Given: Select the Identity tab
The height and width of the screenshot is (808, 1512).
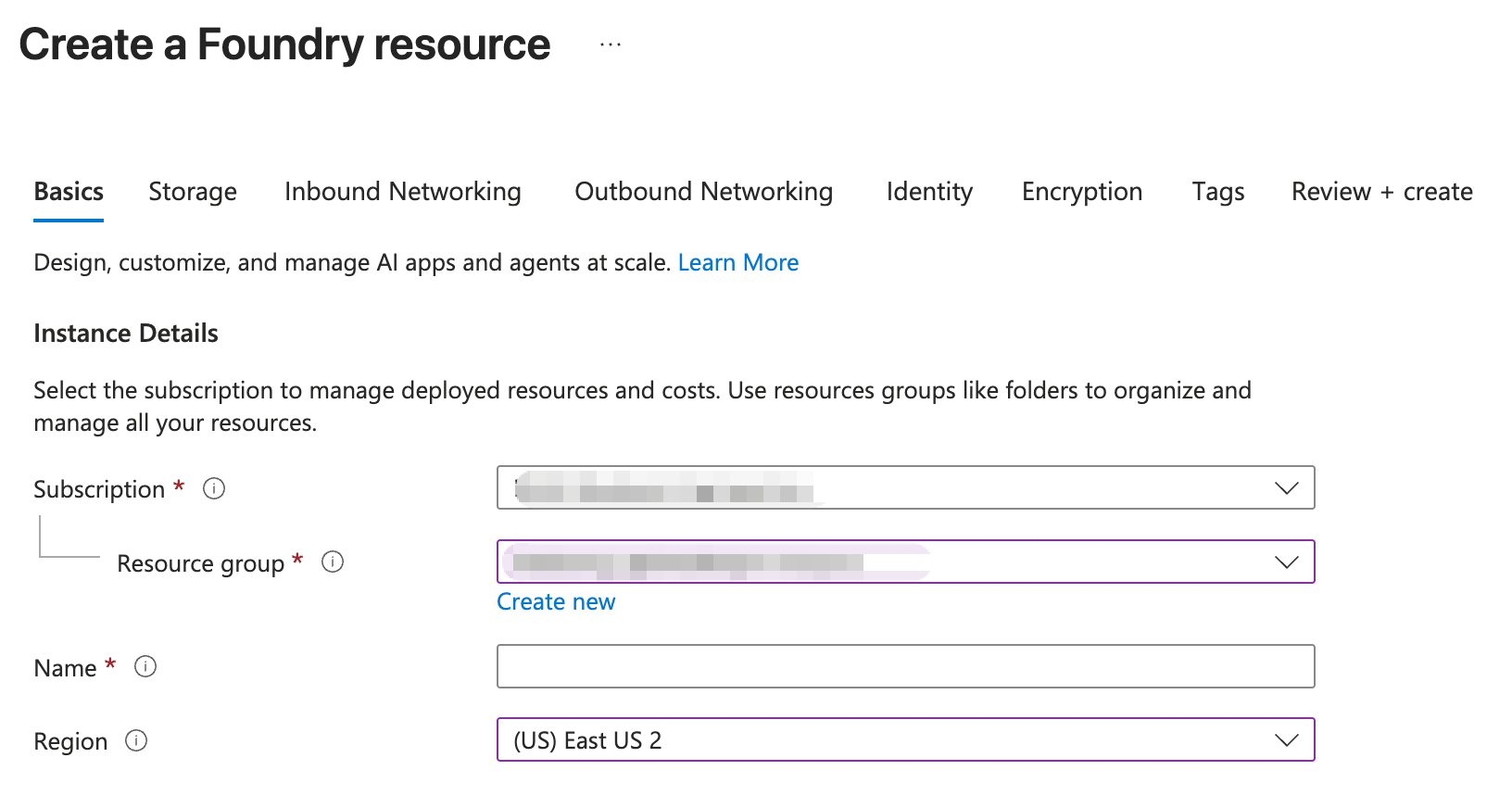Looking at the screenshot, I should coord(929,191).
